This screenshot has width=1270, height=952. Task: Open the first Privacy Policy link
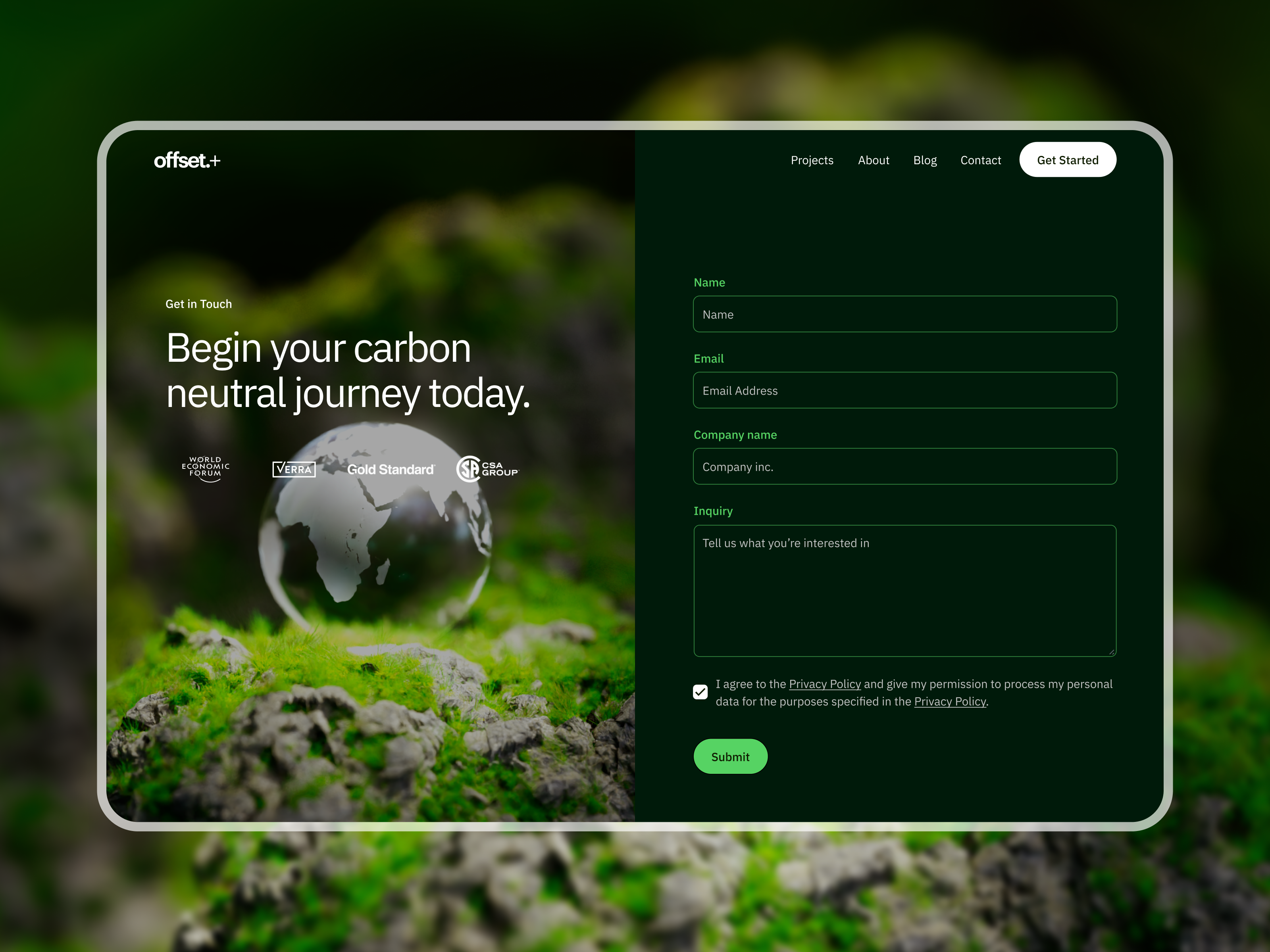[x=824, y=684]
